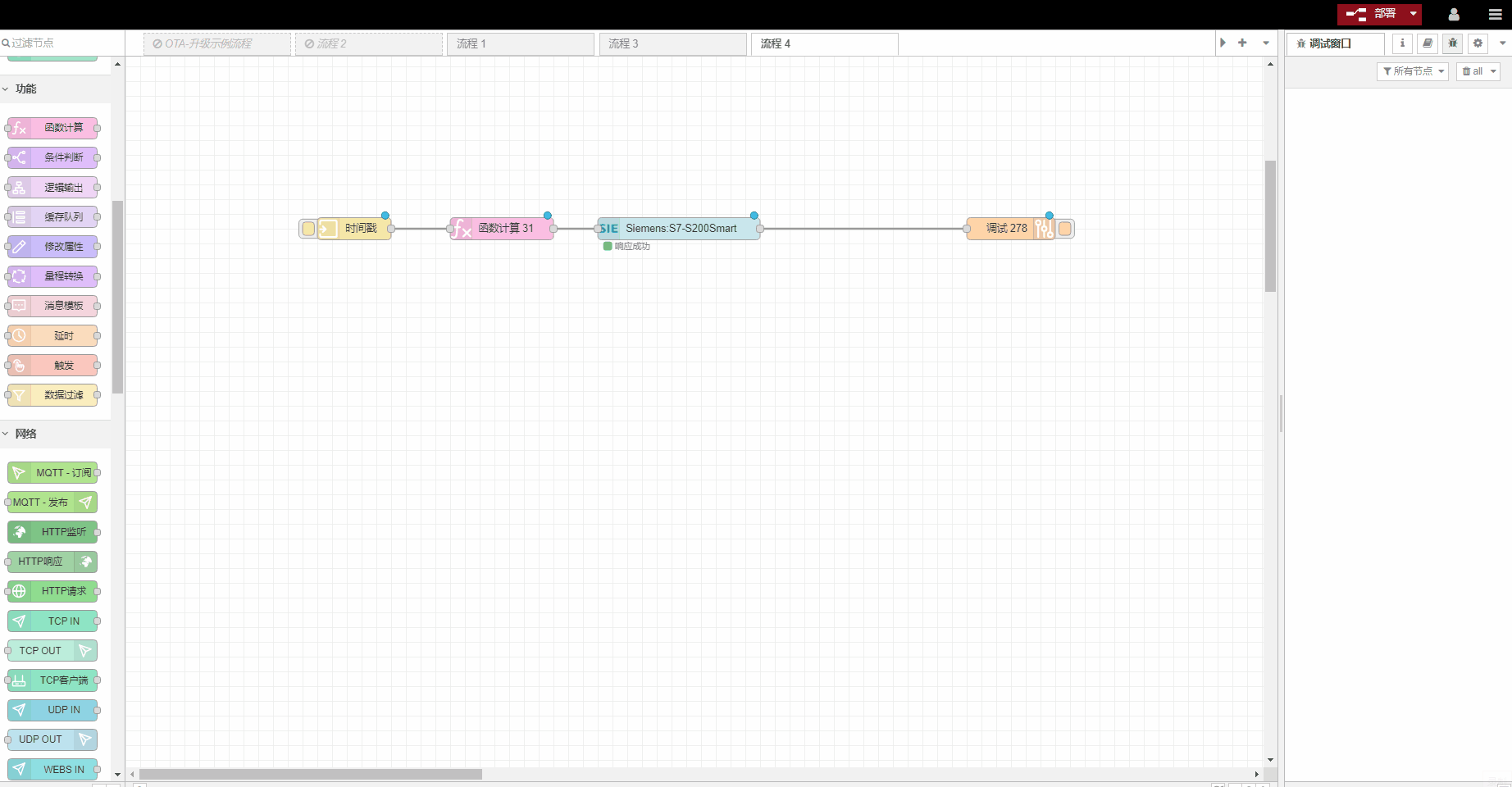Select the TCP OUT node in palette
Viewport: 1512px width, 787px height.
tap(52, 651)
